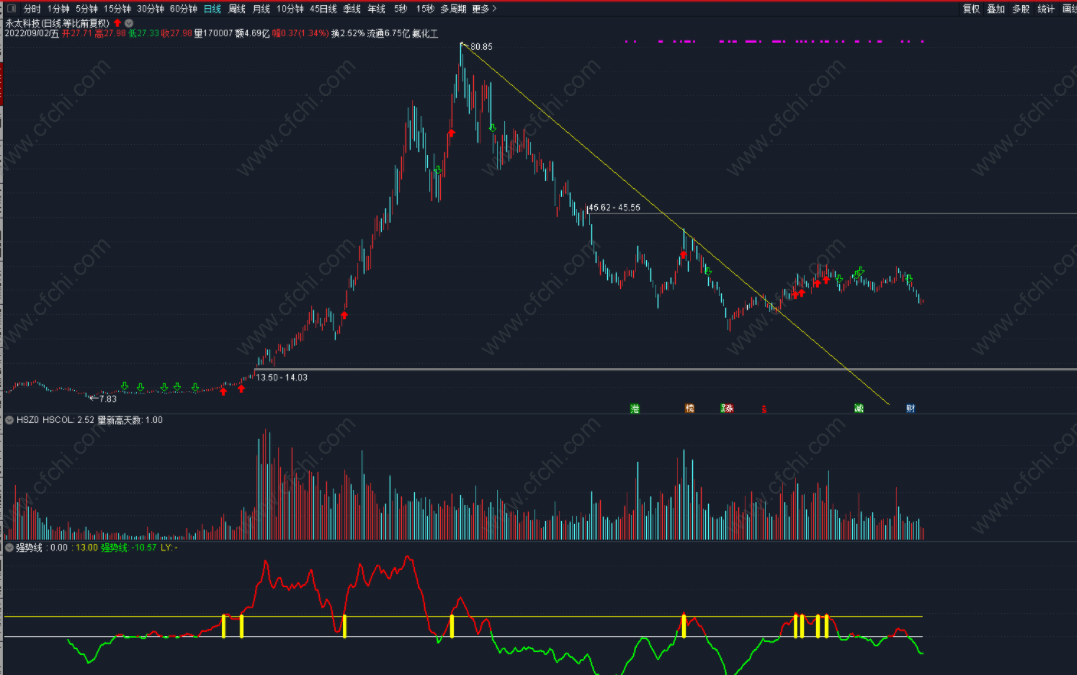This screenshot has height=675, width=1077.
Task: Click the 80.85 peak price label
Action: tap(481, 47)
